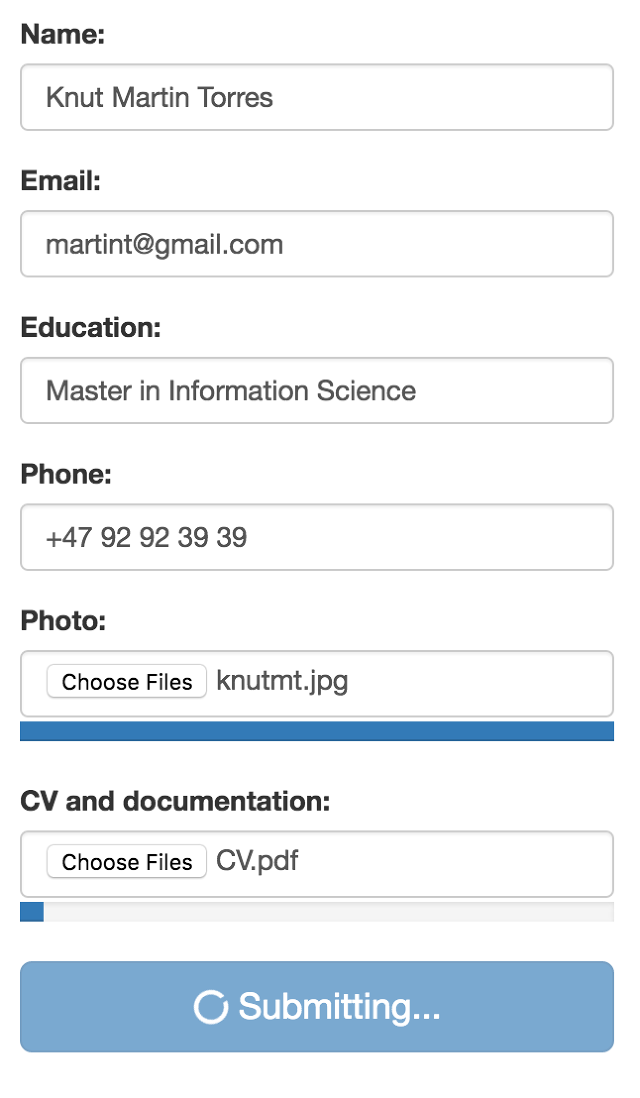Click the CV.pdf file name

257,861
